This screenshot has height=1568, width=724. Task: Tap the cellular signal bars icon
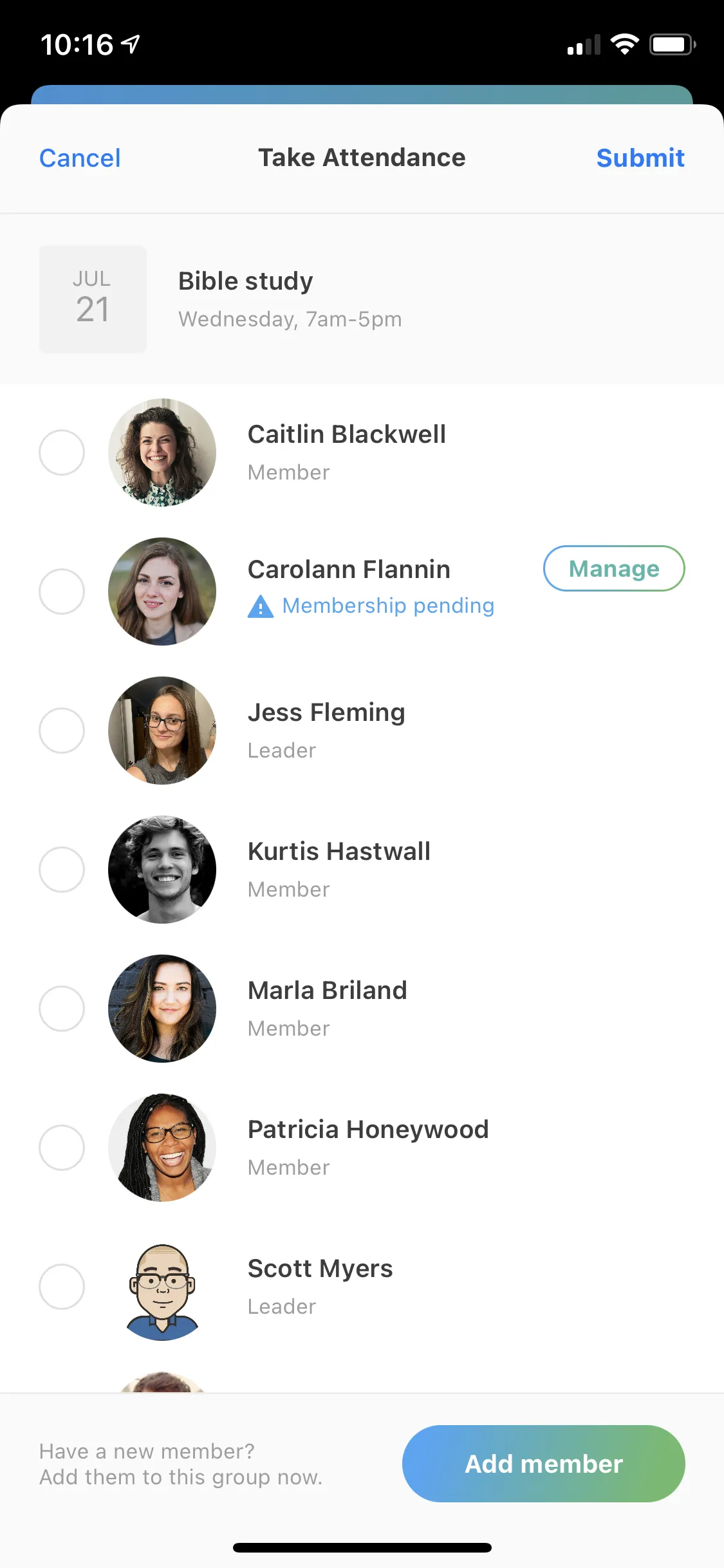(584, 45)
